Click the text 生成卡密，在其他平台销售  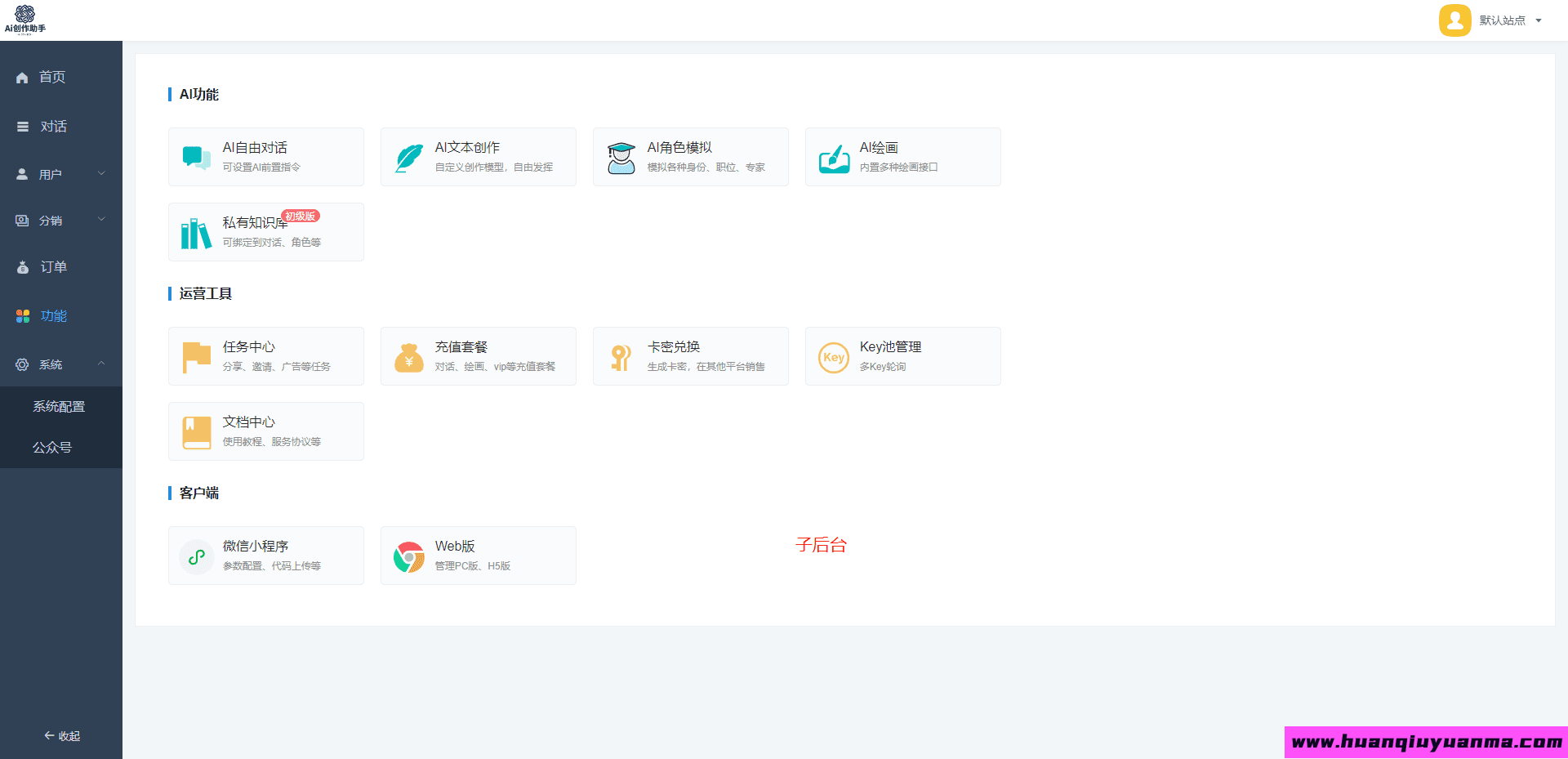pos(706,367)
